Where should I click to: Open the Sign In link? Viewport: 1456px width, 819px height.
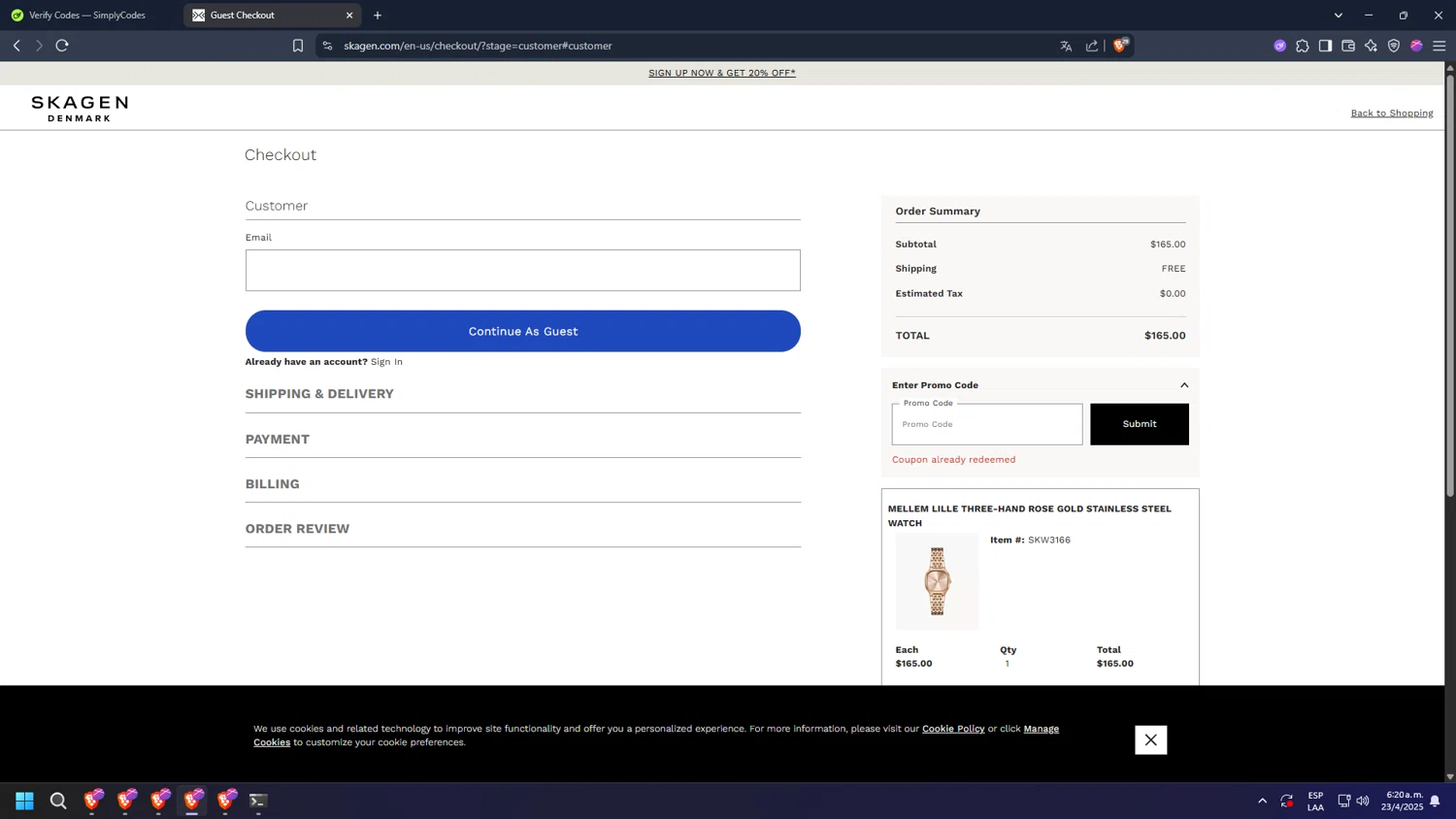click(386, 362)
